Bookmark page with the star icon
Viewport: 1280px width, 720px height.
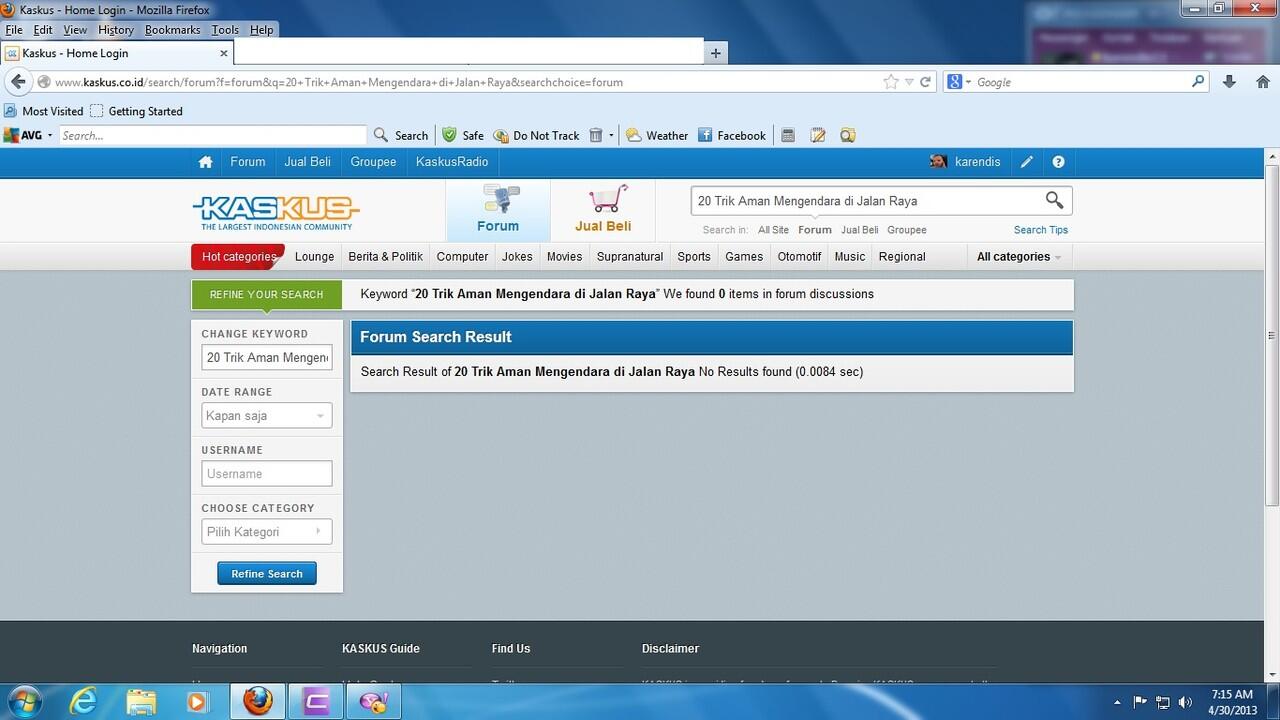click(891, 82)
